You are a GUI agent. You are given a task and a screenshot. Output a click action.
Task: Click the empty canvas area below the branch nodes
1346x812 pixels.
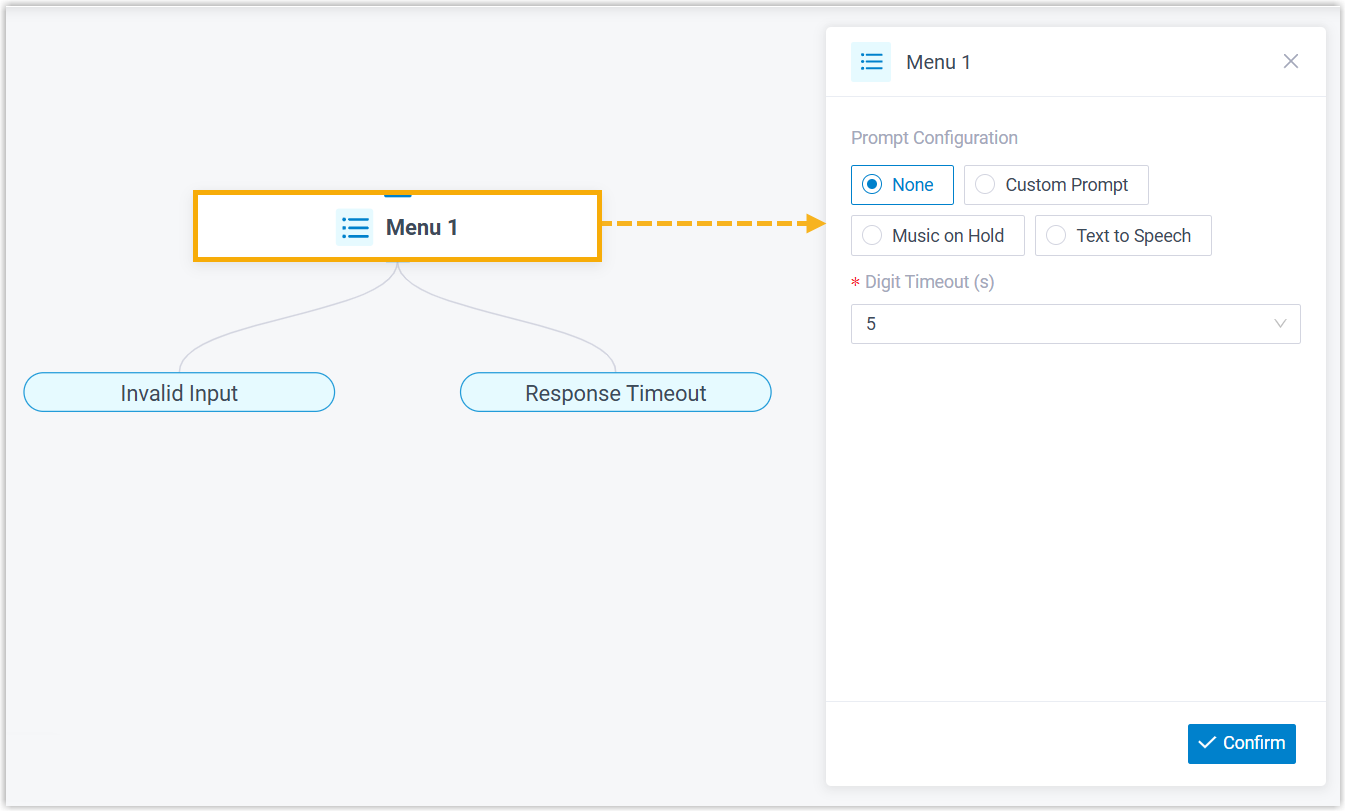coord(400,600)
